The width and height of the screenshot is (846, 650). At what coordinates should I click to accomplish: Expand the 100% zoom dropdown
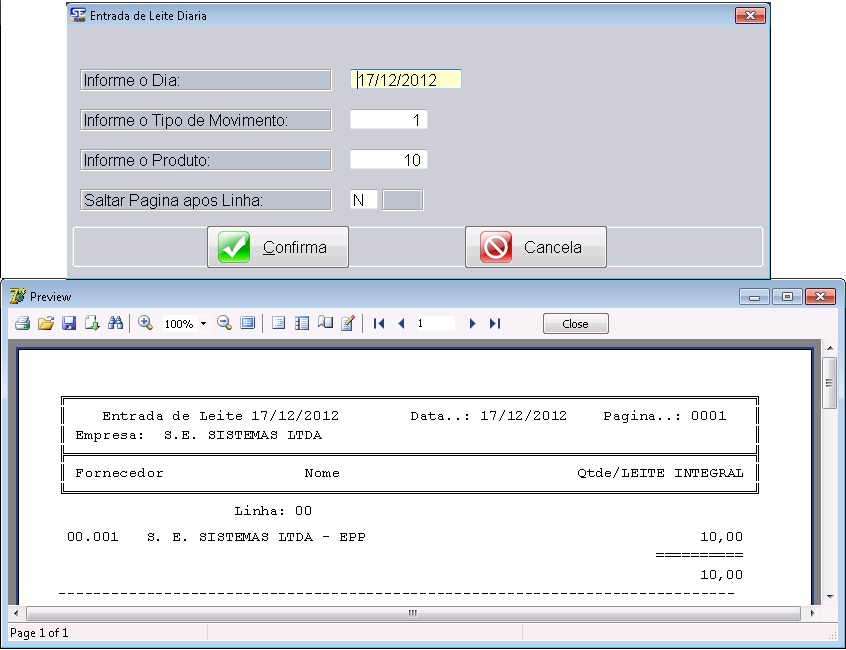(203, 324)
